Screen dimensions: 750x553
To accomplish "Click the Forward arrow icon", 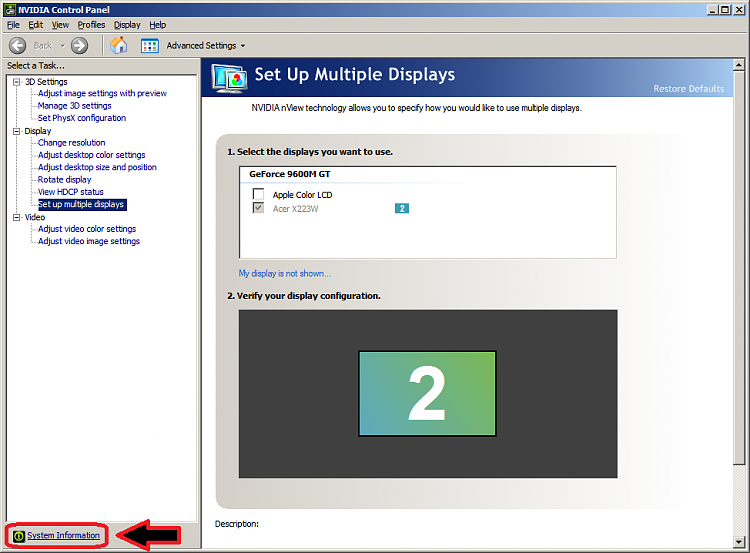I will (x=79, y=45).
